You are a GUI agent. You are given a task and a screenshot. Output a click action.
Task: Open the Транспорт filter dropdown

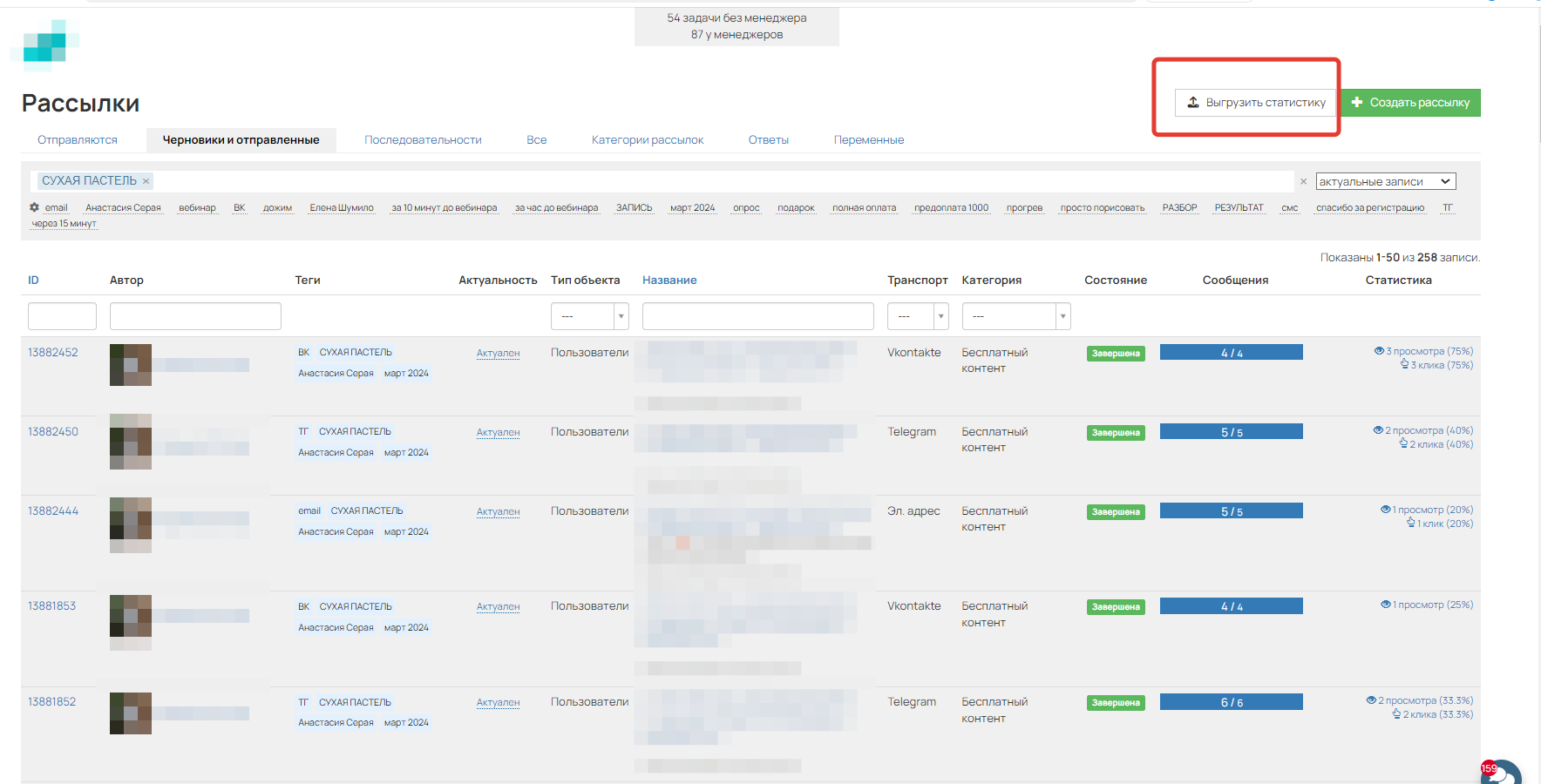click(917, 316)
